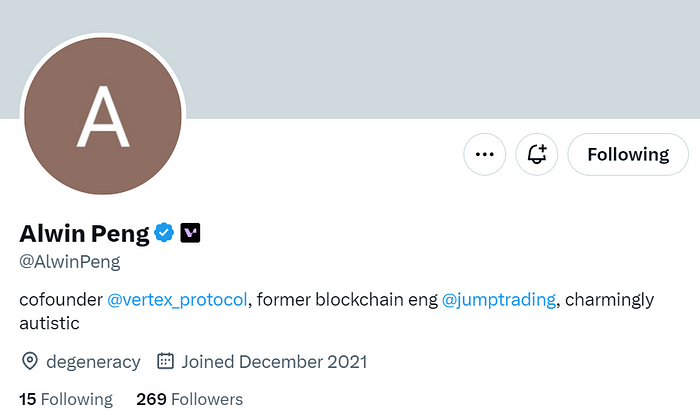View the 15 Following list
This screenshot has width=700, height=415.
66,399
